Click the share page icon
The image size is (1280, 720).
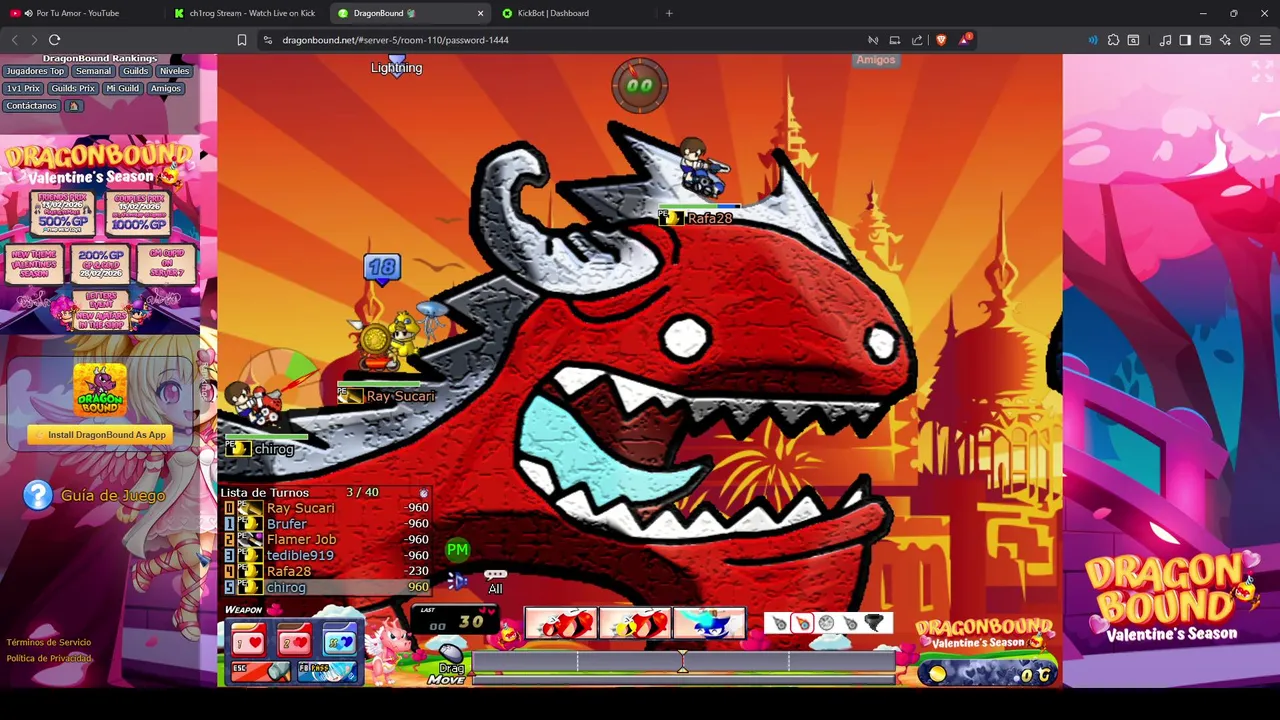point(917,40)
